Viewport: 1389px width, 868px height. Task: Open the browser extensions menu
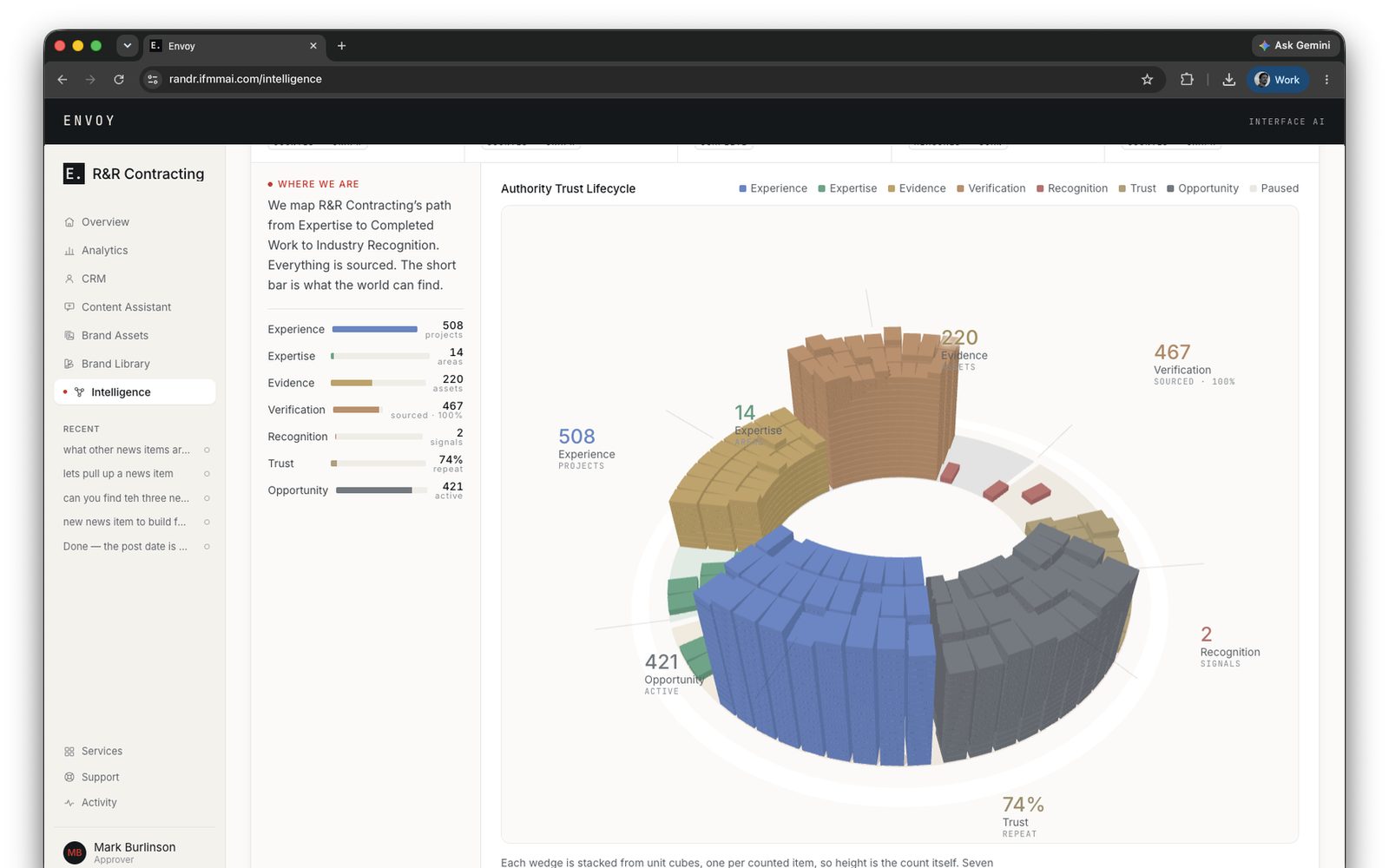(x=1187, y=79)
